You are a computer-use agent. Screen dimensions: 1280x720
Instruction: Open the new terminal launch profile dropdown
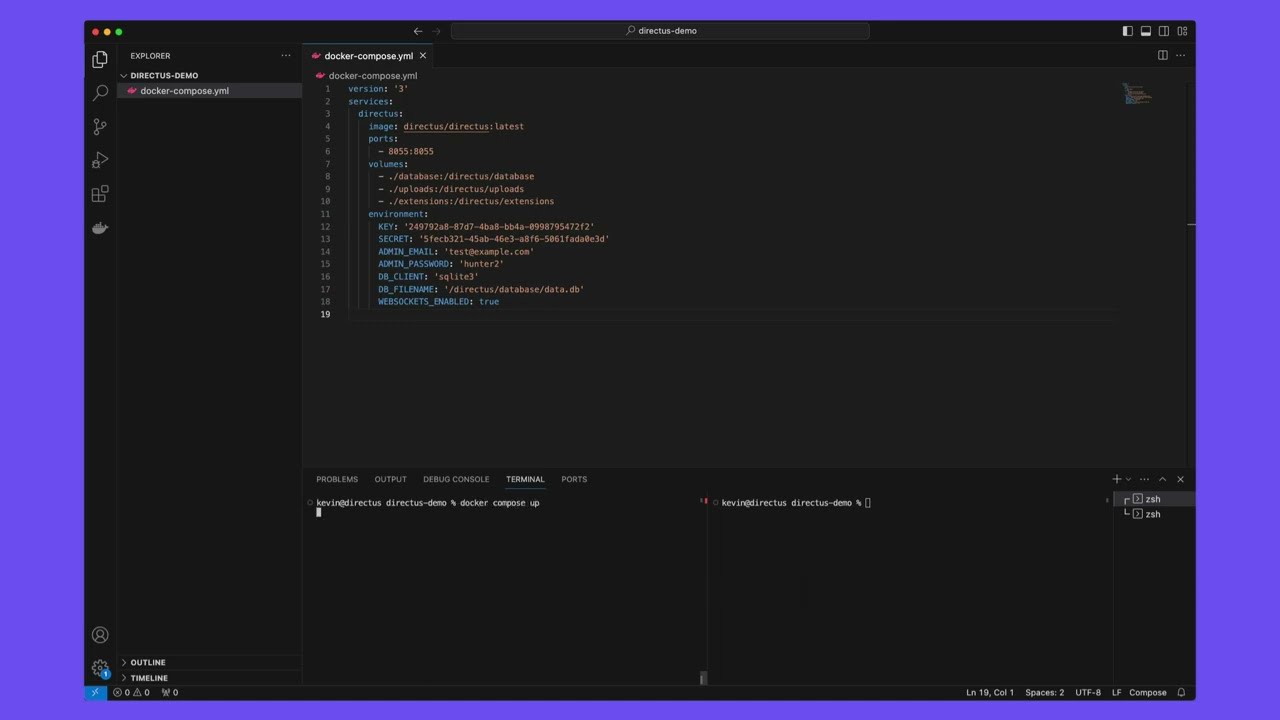pyautogui.click(x=1129, y=479)
